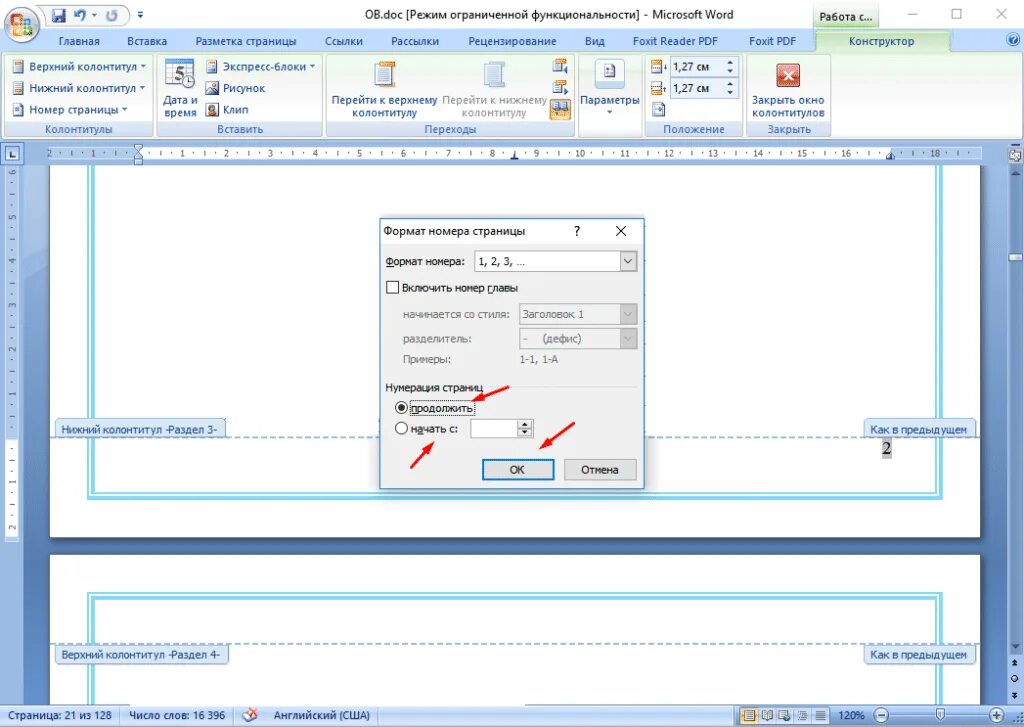
Task: Expand Экспресс-блоки dropdown
Action: pos(261,66)
